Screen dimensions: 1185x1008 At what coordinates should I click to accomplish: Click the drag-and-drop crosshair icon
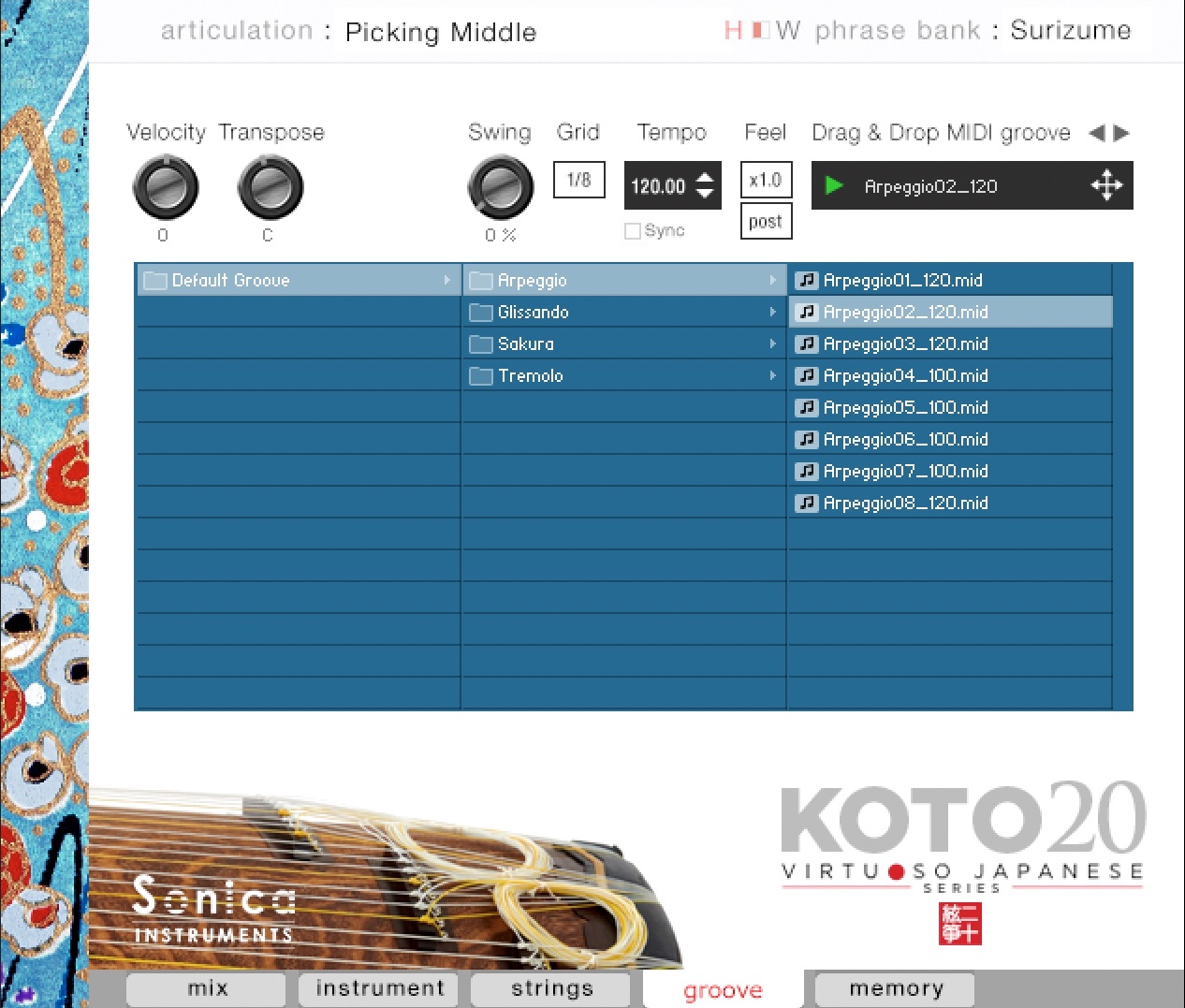[x=1107, y=185]
